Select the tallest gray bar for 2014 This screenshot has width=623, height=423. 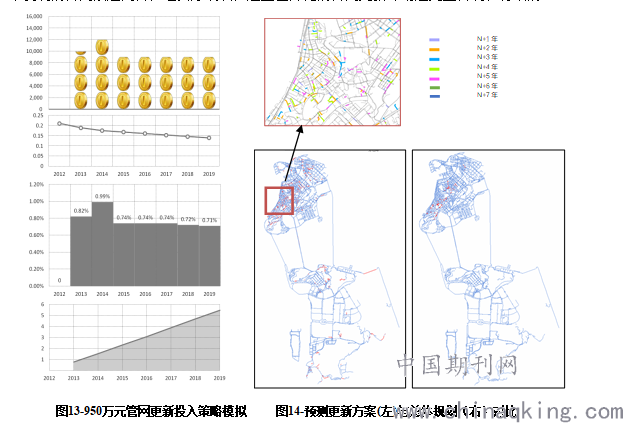pyautogui.click(x=103, y=244)
